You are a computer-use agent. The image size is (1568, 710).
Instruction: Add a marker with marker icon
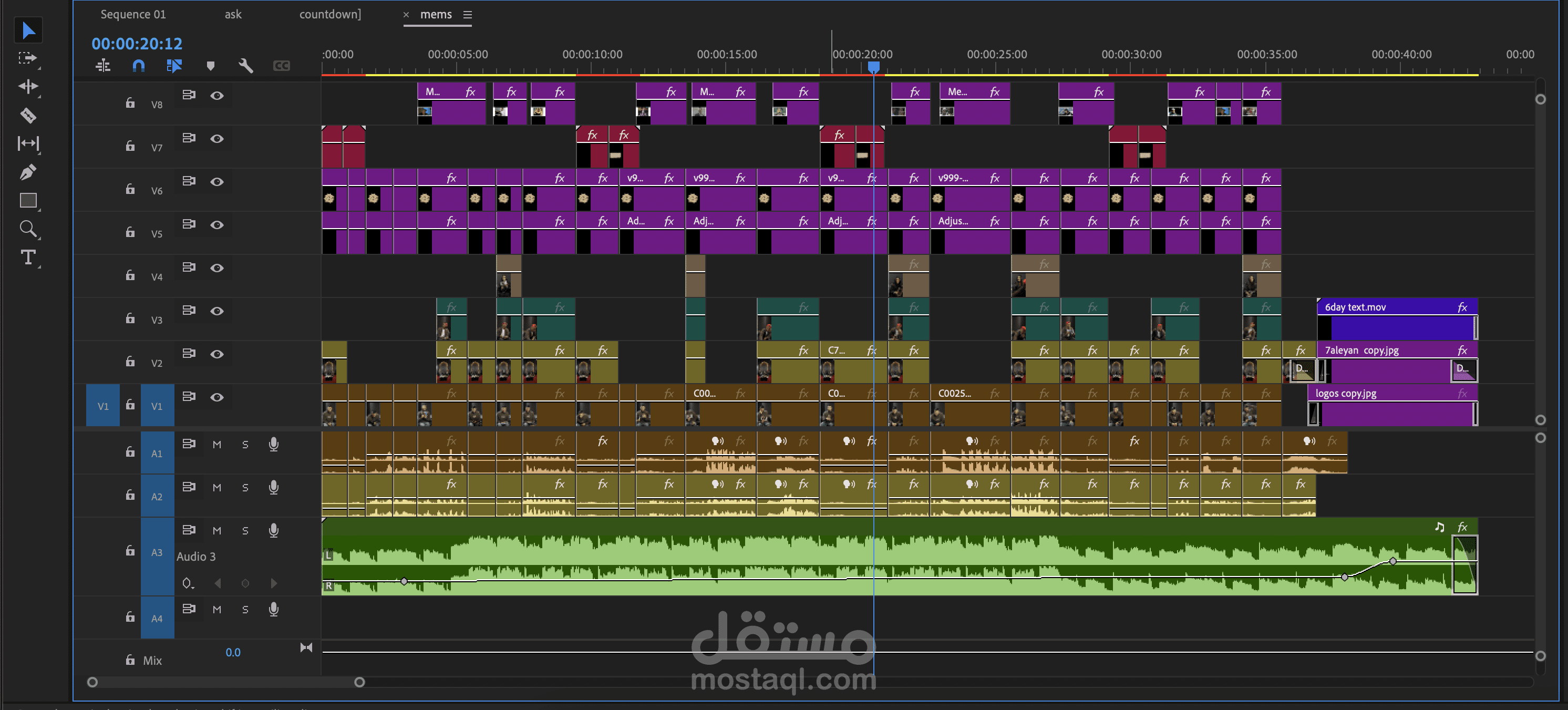(x=211, y=66)
